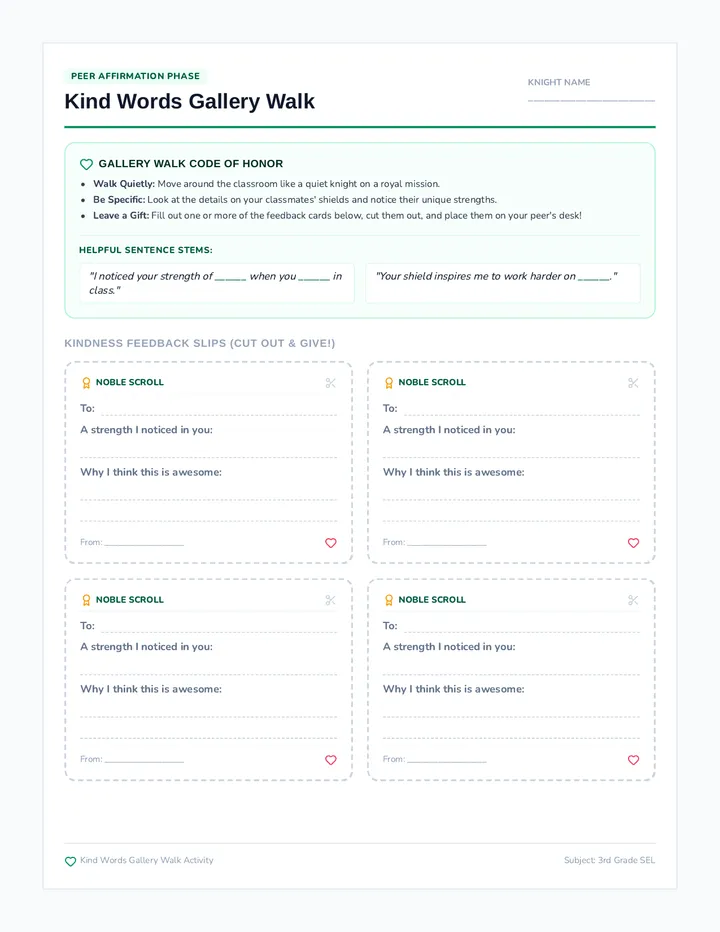Click the green heart icon in the footer
Image resolution: width=720 pixels, height=932 pixels.
pyautogui.click(x=70, y=861)
